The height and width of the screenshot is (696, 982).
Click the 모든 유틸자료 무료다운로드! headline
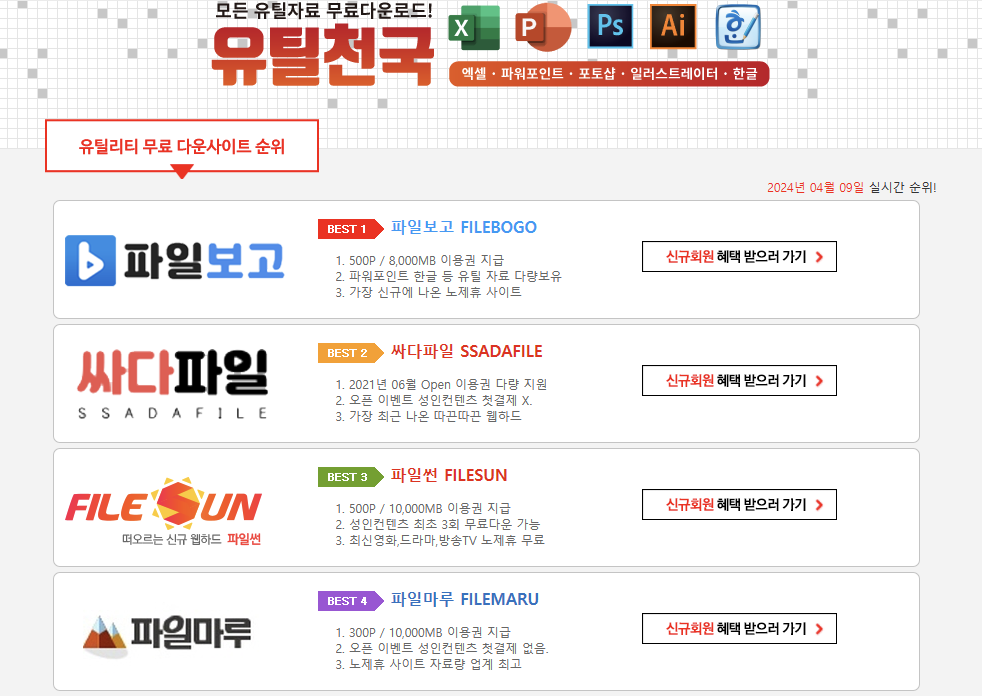point(324,11)
